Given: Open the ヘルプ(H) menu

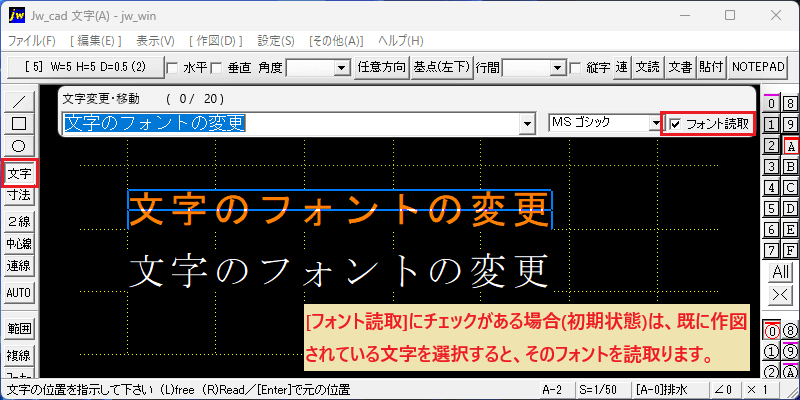Looking at the screenshot, I should [x=401, y=41].
